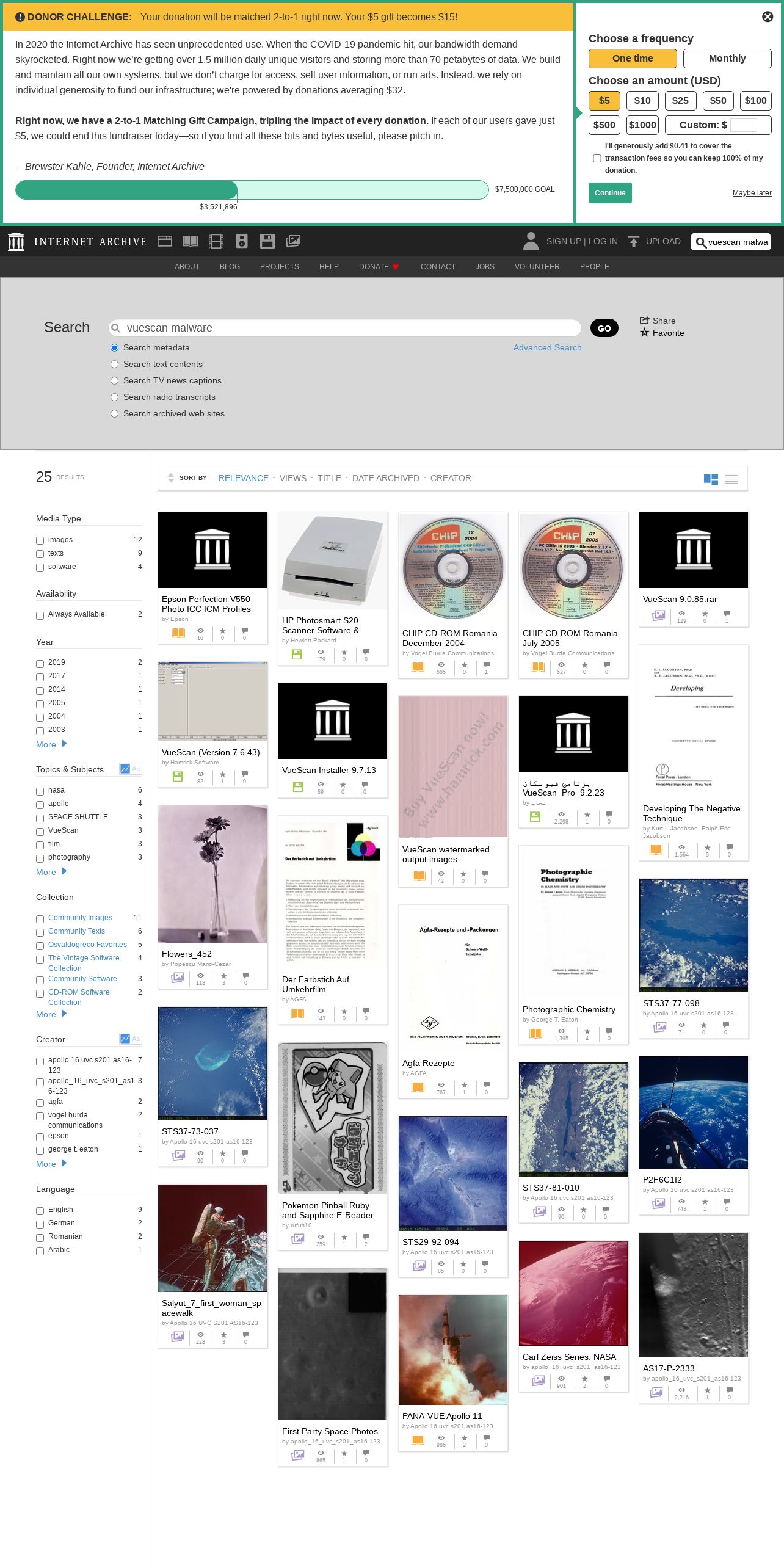
Task: Check the transaction fees checkbox
Action: coord(597,158)
